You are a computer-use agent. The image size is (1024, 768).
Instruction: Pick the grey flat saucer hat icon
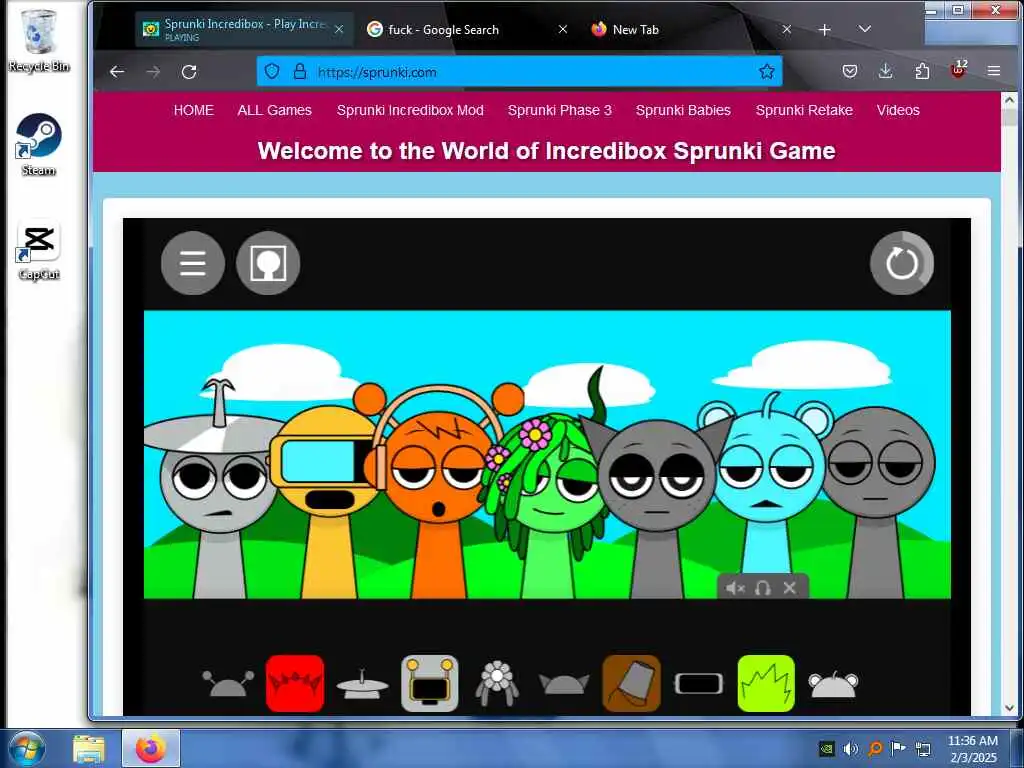coord(362,684)
